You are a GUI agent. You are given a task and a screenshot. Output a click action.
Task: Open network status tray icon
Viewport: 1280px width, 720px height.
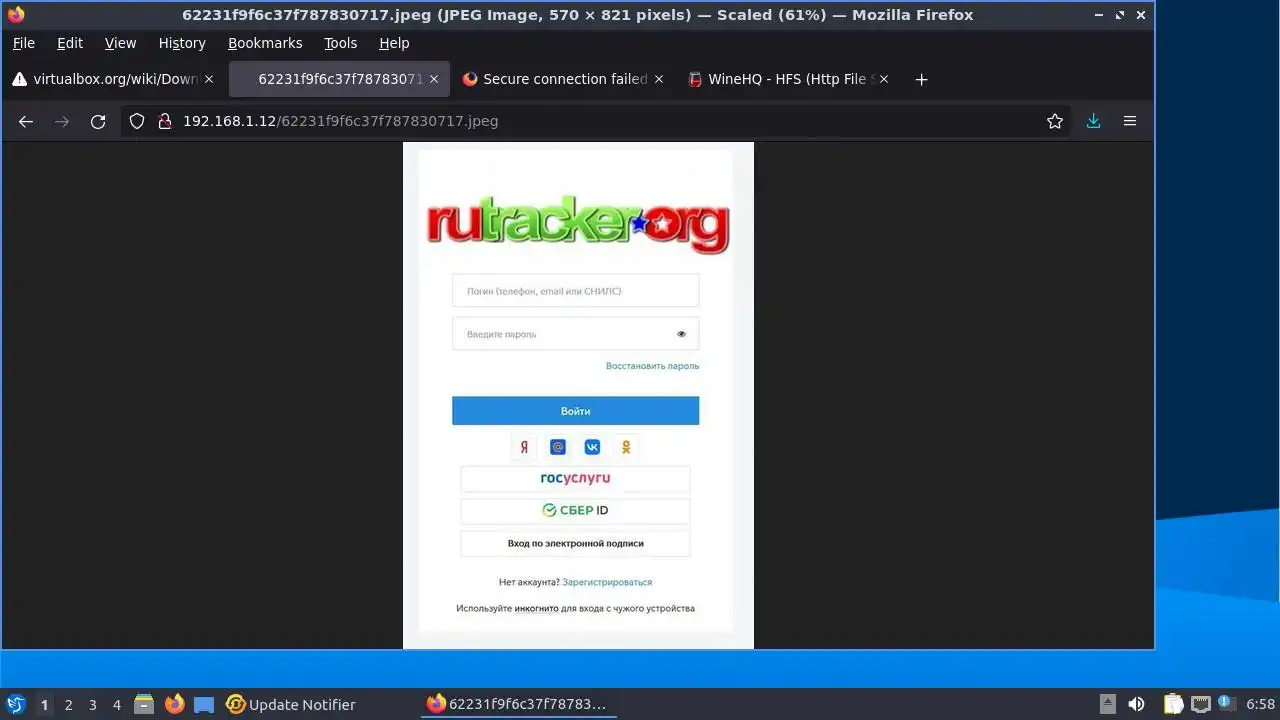[x=1201, y=704]
